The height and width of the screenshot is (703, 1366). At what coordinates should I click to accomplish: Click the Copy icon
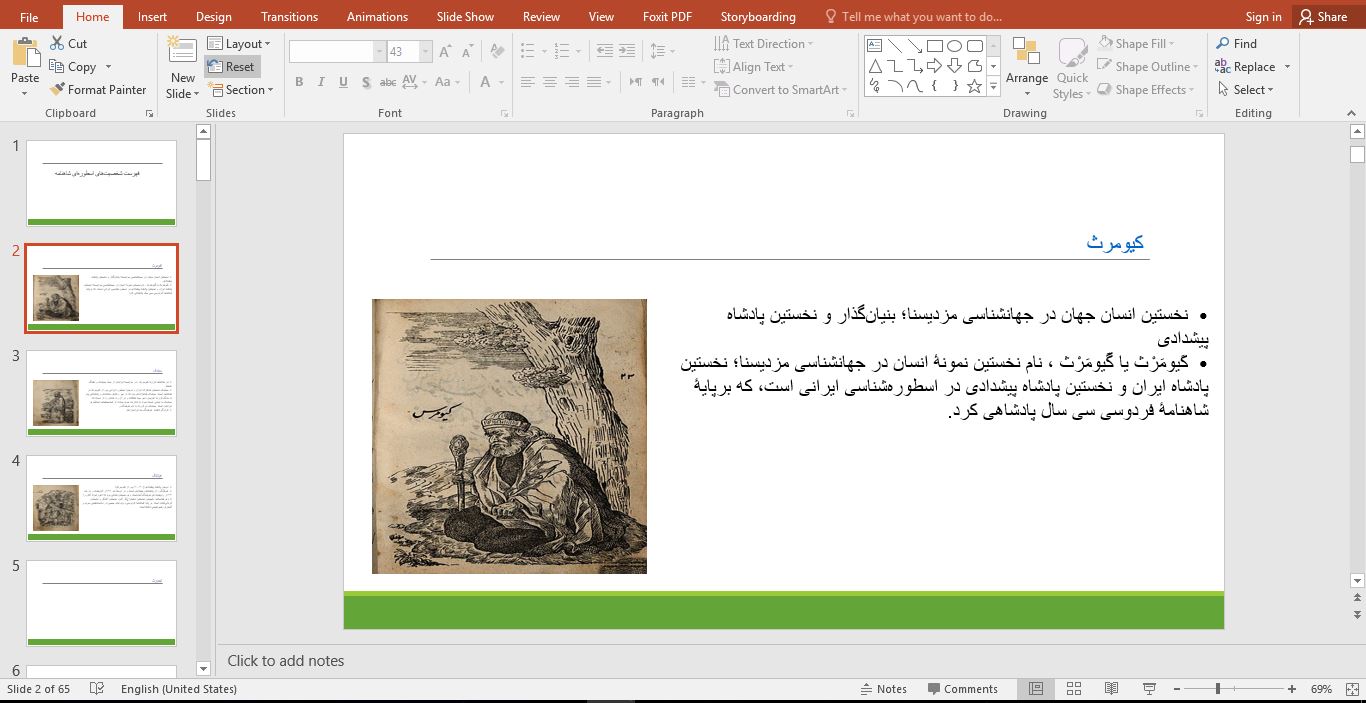[57, 67]
